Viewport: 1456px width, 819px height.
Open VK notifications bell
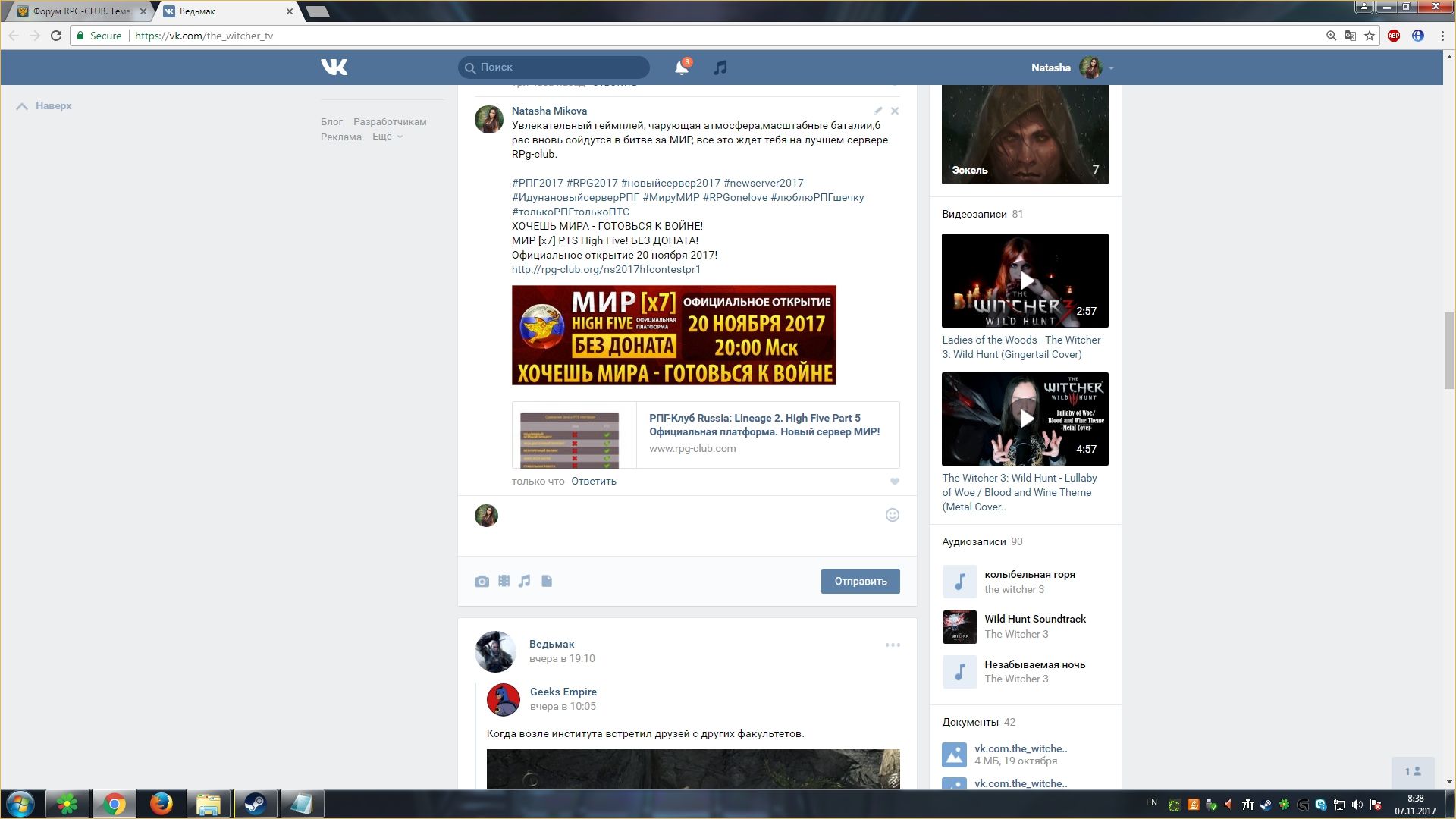[681, 67]
